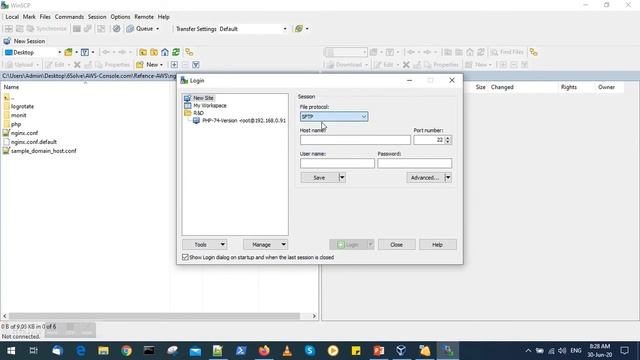Open the Mark menu
640x360 pixels.
tap(29, 17)
